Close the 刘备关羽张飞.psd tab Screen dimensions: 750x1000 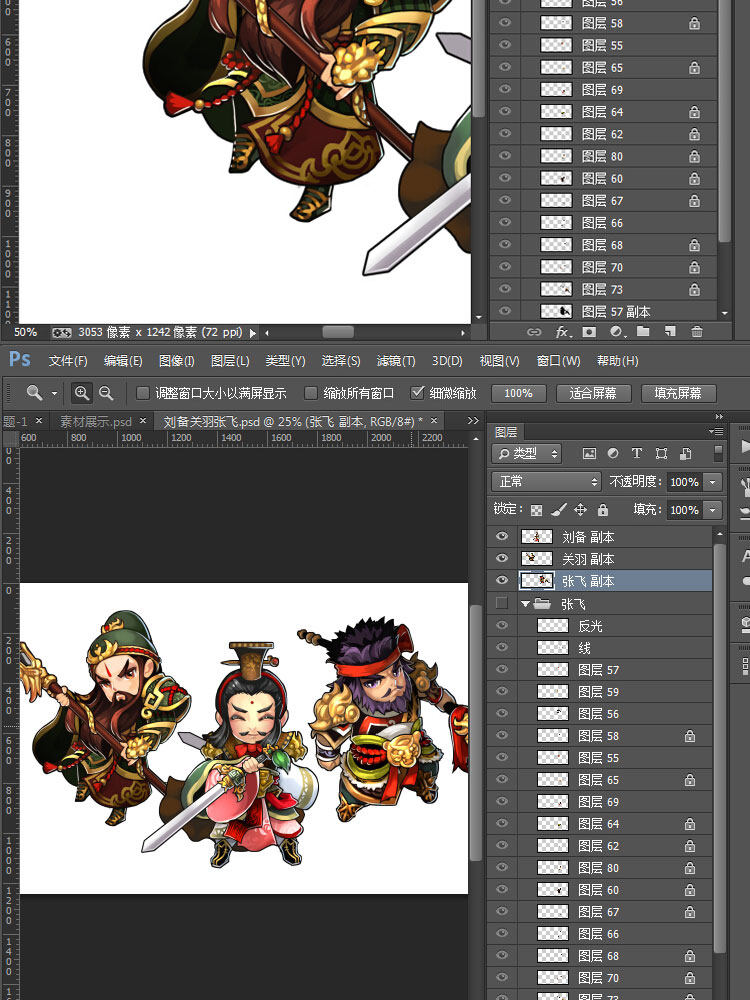[434, 421]
